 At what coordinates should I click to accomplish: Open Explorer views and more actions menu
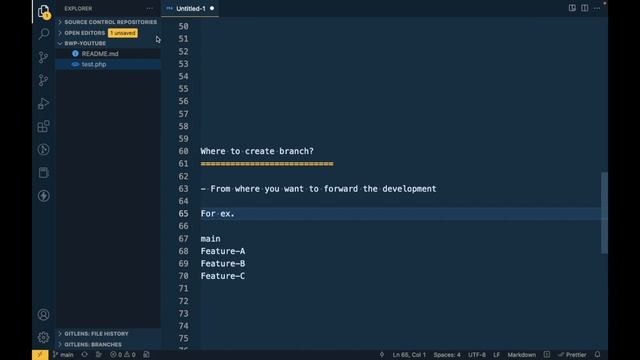pyautogui.click(x=150, y=9)
